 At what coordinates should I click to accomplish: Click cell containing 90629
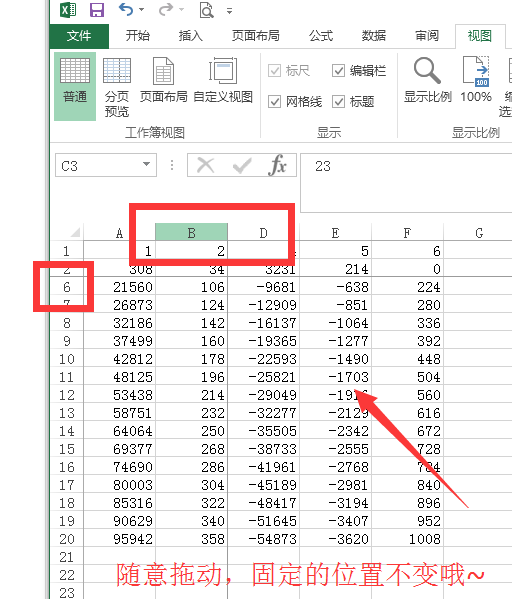click(x=119, y=521)
